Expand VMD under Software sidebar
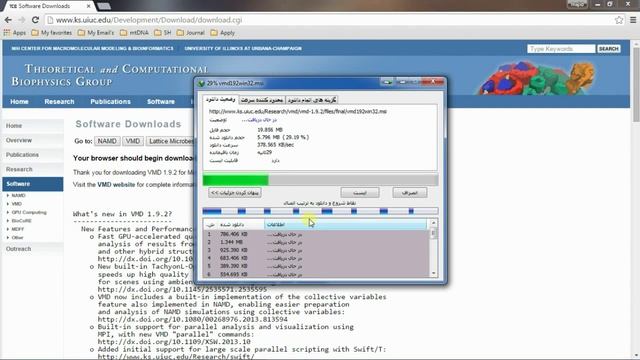 [x=14, y=204]
